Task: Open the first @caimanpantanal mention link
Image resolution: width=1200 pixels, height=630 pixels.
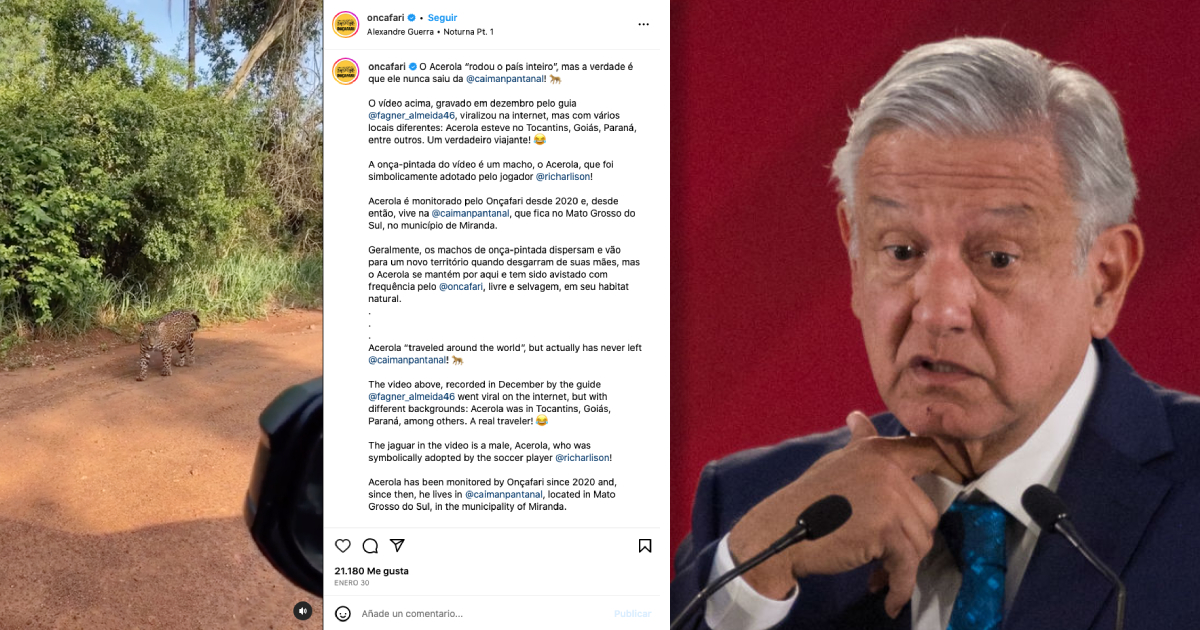Action: click(x=504, y=78)
